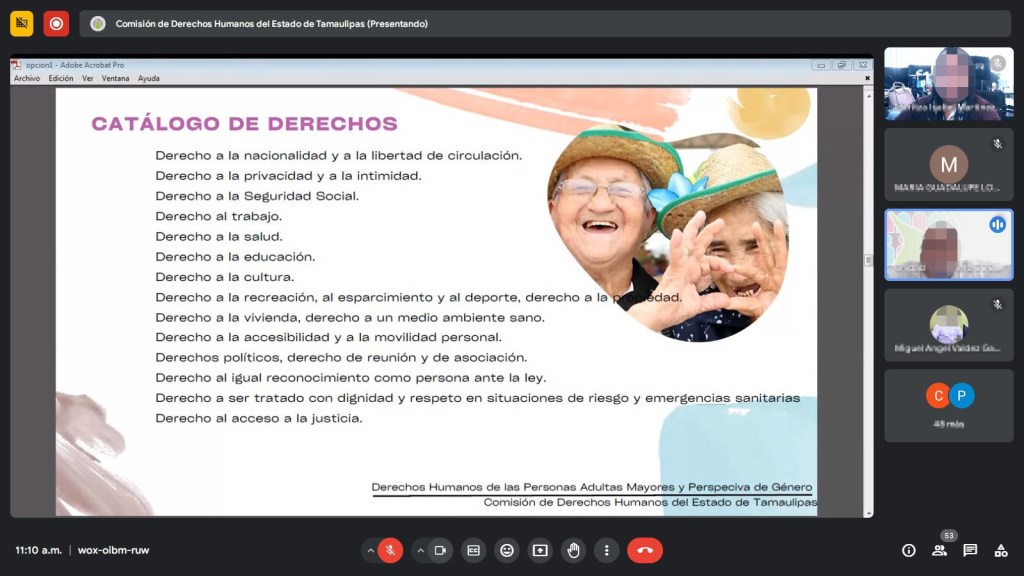Viewport: 1024px width, 576px height.
Task: Show meeting details with the info icon
Action: pos(908,550)
